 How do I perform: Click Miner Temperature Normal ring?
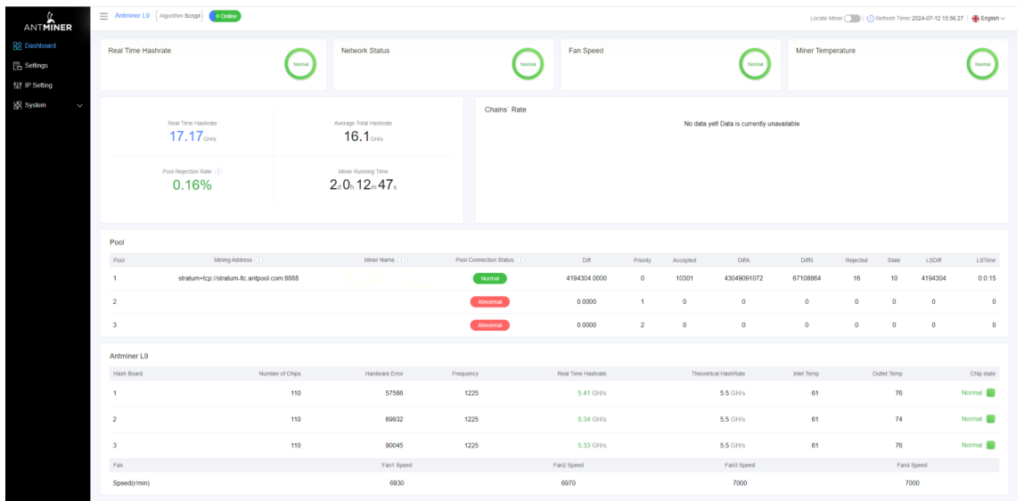pyautogui.click(x=982, y=64)
